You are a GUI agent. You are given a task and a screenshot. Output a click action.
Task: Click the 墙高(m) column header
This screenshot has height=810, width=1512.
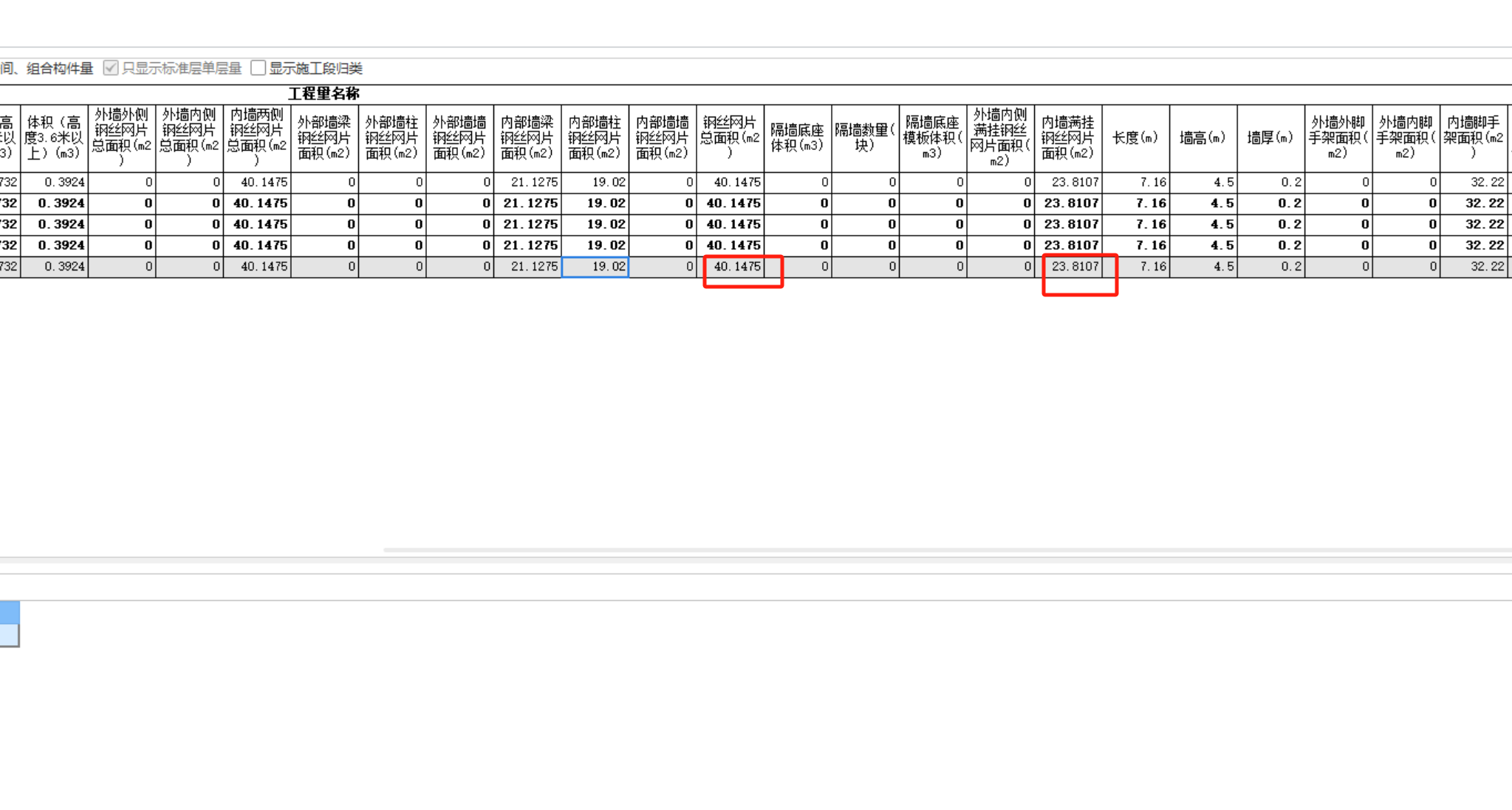pos(1203,138)
